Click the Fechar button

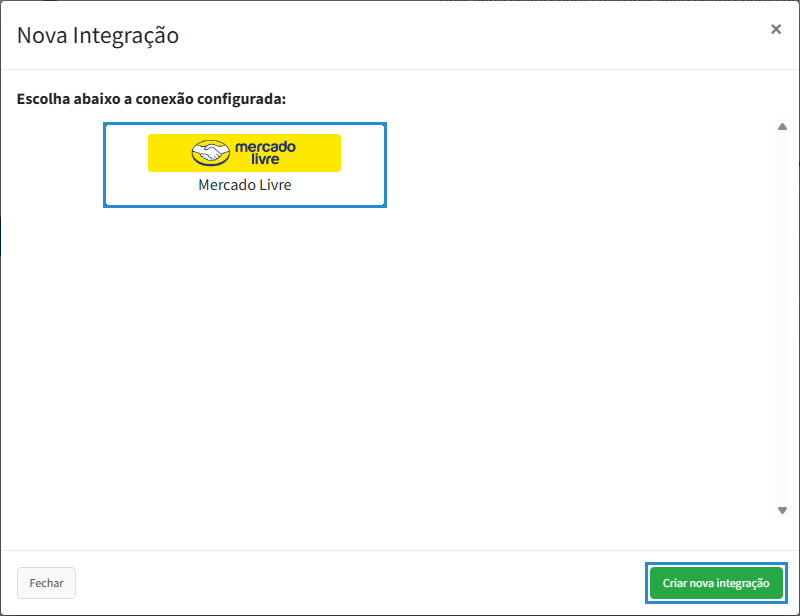pyautogui.click(x=46, y=583)
